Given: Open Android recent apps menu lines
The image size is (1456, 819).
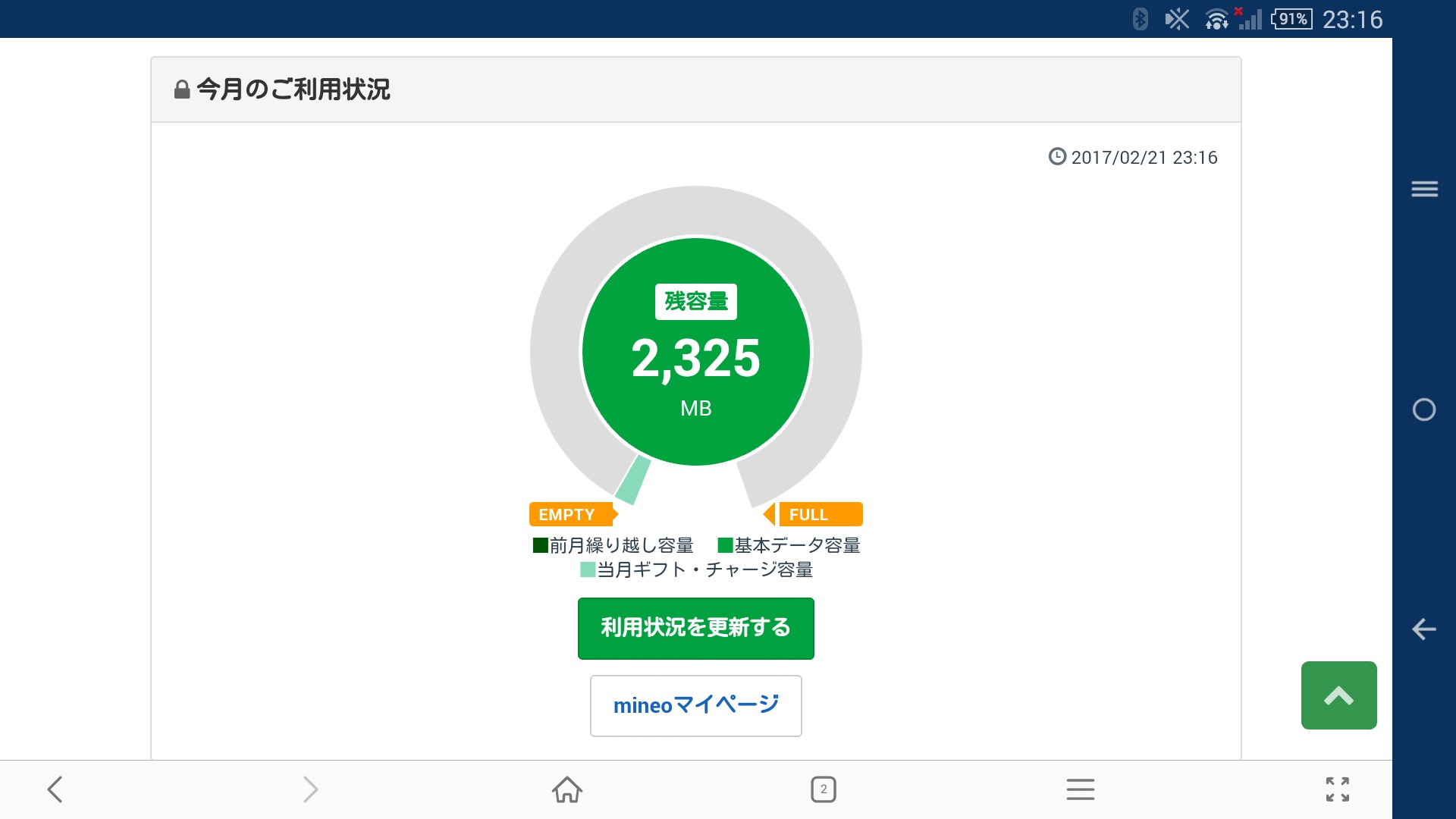Looking at the screenshot, I should coord(1424,189).
